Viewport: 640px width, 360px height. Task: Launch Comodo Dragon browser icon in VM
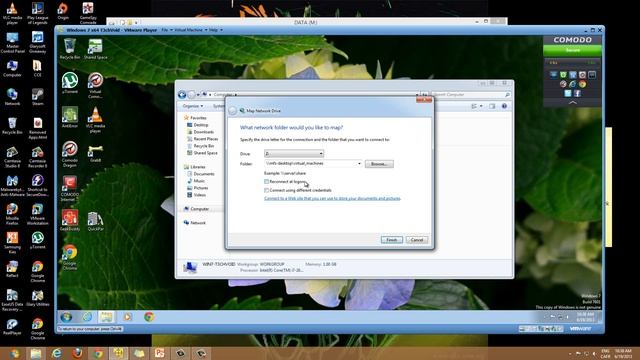pos(70,154)
